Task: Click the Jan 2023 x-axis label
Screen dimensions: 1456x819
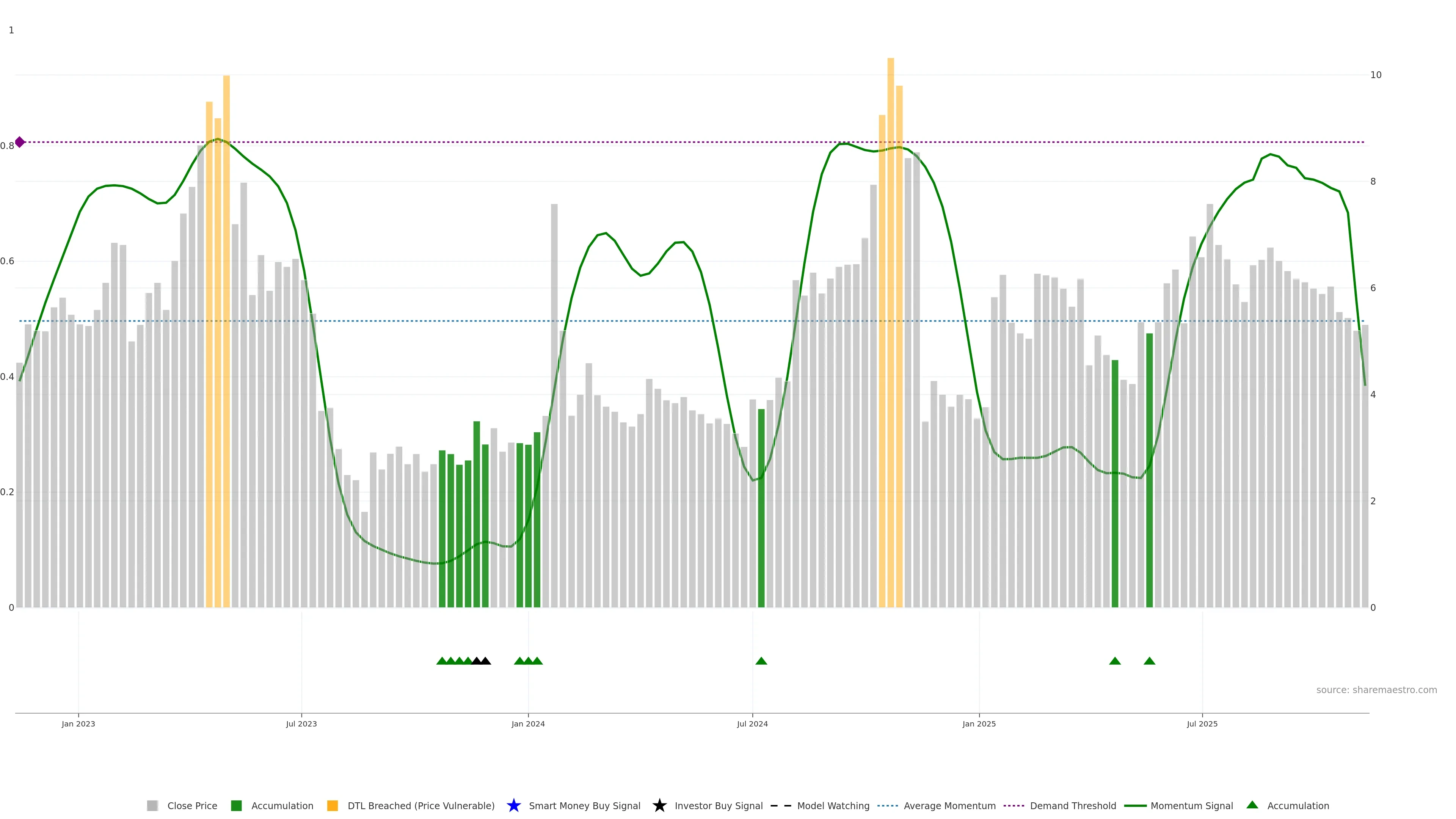Action: point(78,723)
